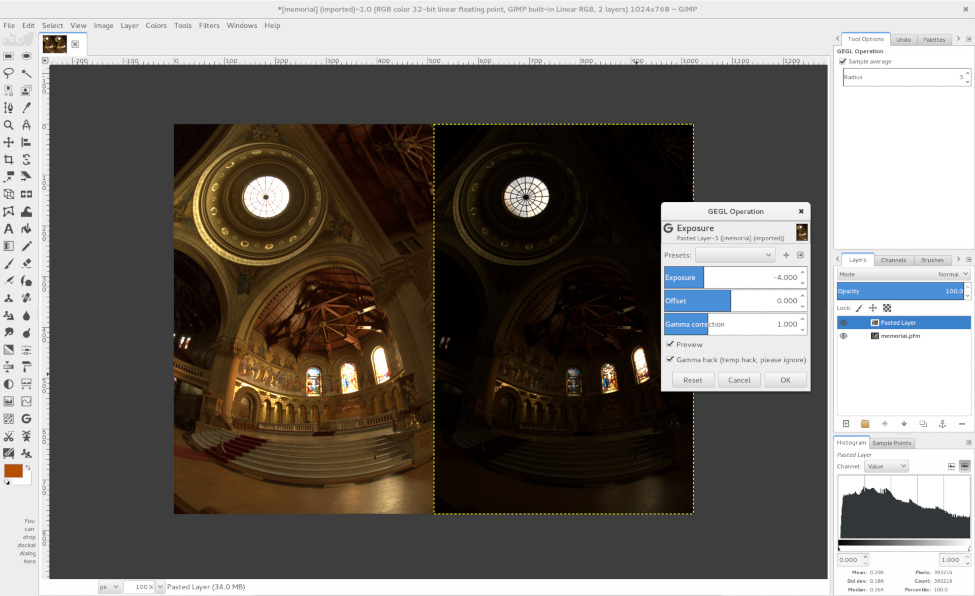This screenshot has width=975, height=596.
Task: Select the Crop tool
Action: (9, 160)
